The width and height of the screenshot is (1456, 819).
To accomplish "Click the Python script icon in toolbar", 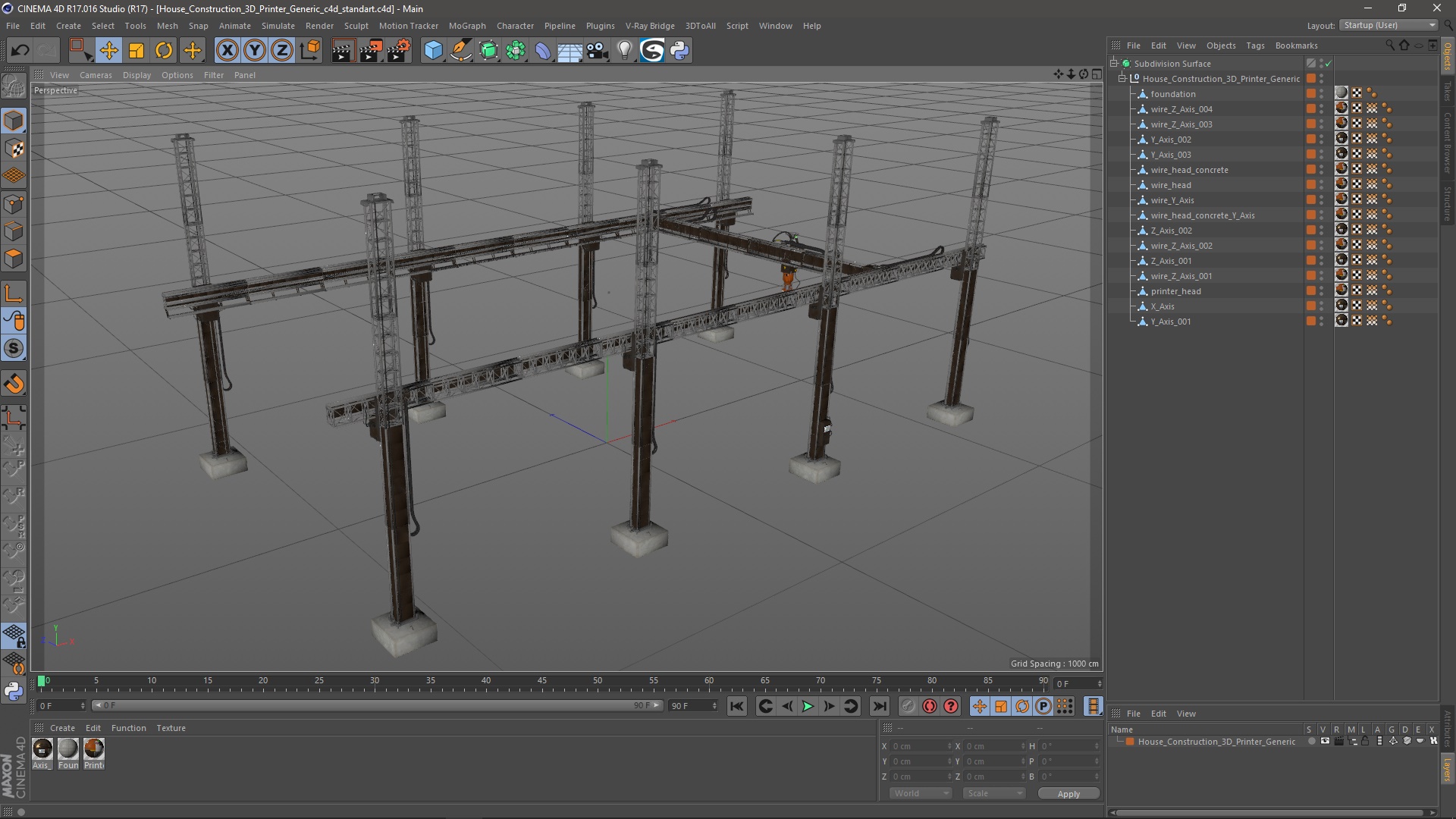I will pos(679,51).
